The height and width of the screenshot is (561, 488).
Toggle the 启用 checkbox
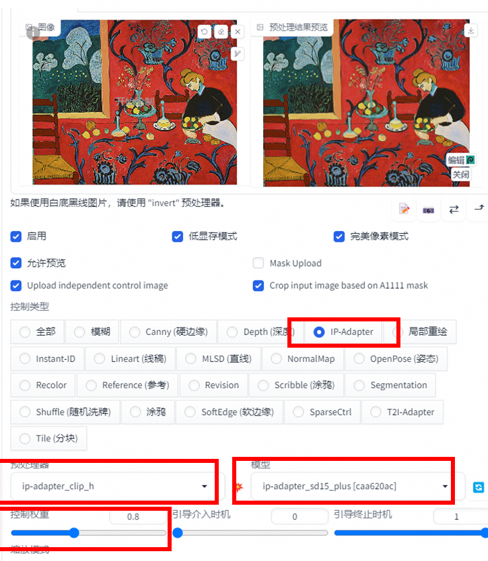[x=16, y=236]
